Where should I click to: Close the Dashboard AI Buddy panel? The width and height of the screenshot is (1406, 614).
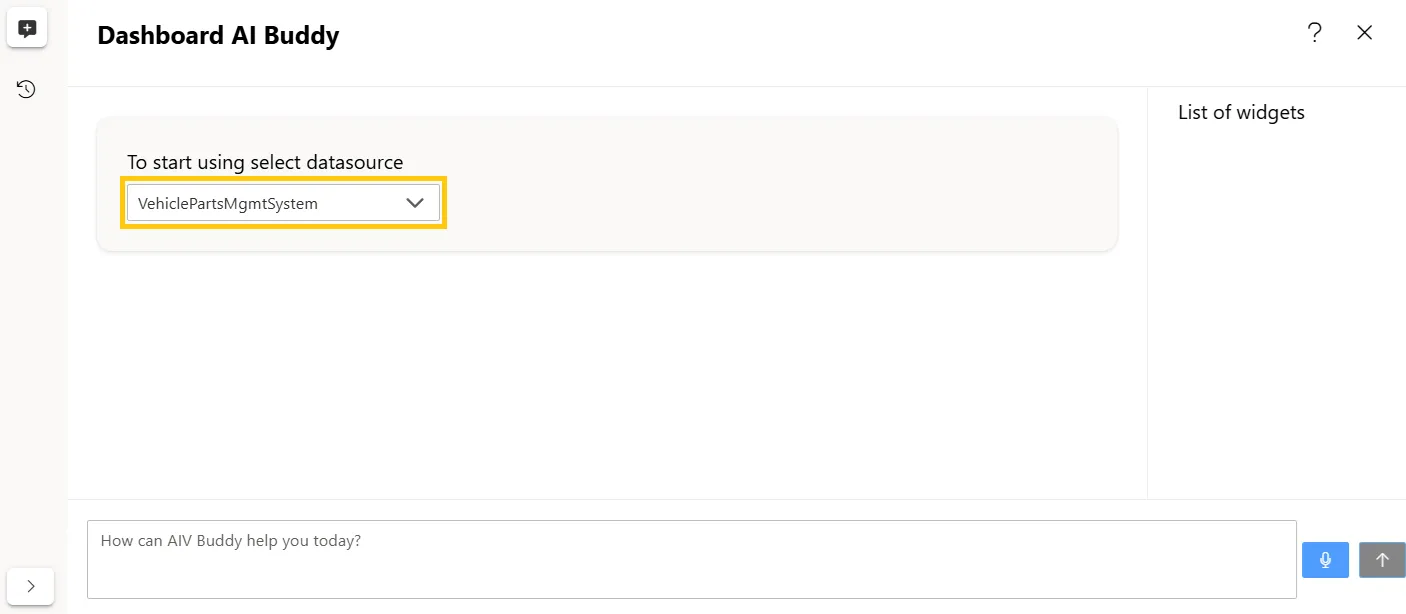point(1364,33)
